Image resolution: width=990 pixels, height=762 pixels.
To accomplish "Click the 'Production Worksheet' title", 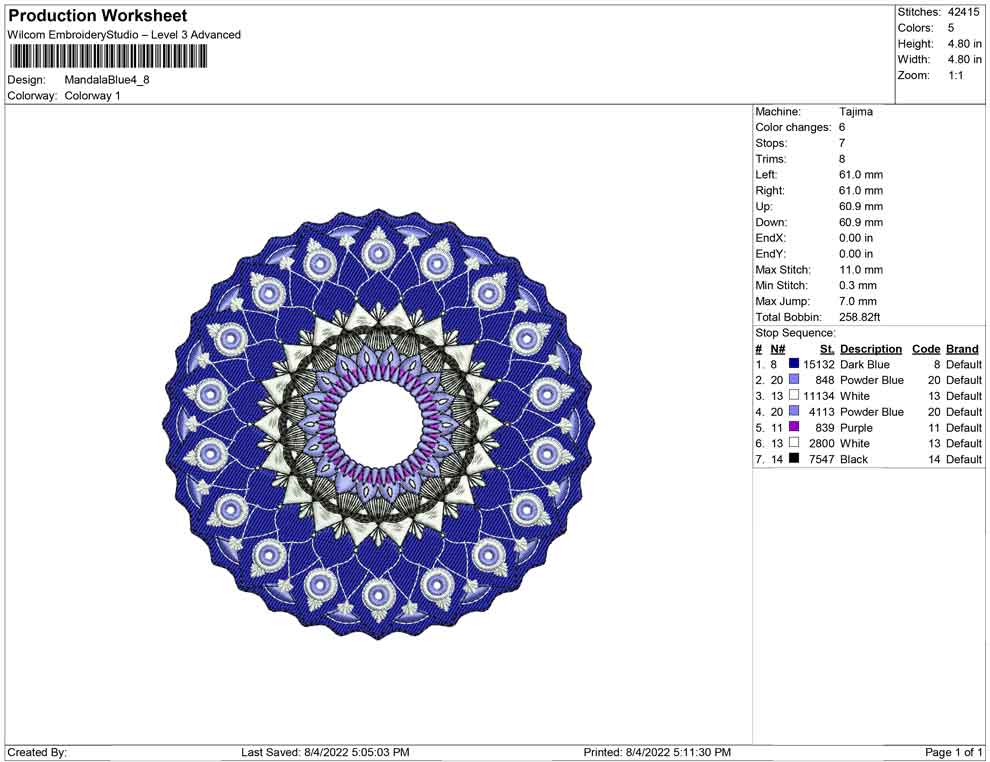I will (x=98, y=16).
